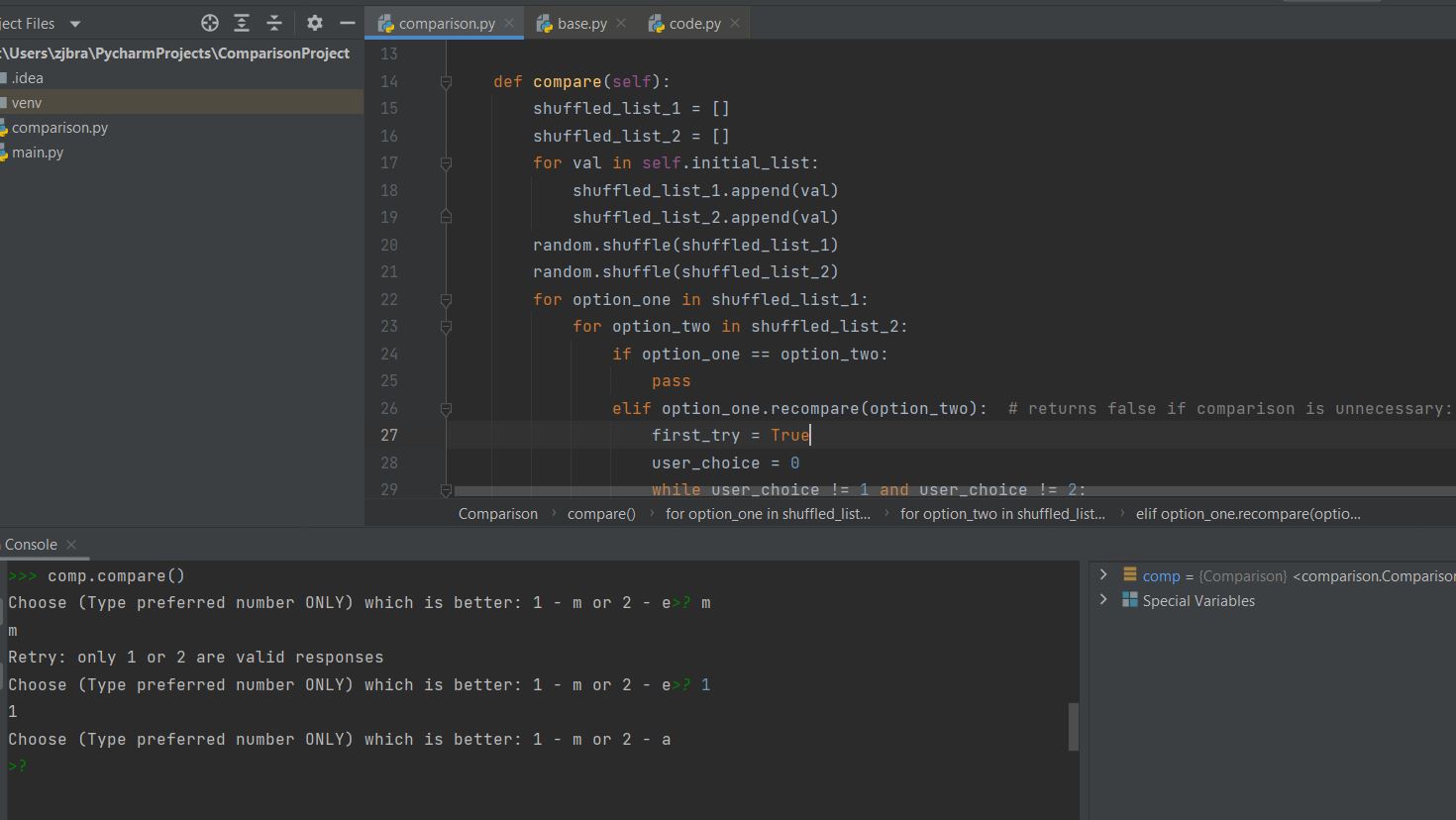
Task: Fold the for option_two loop at line 23
Action: click(446, 327)
